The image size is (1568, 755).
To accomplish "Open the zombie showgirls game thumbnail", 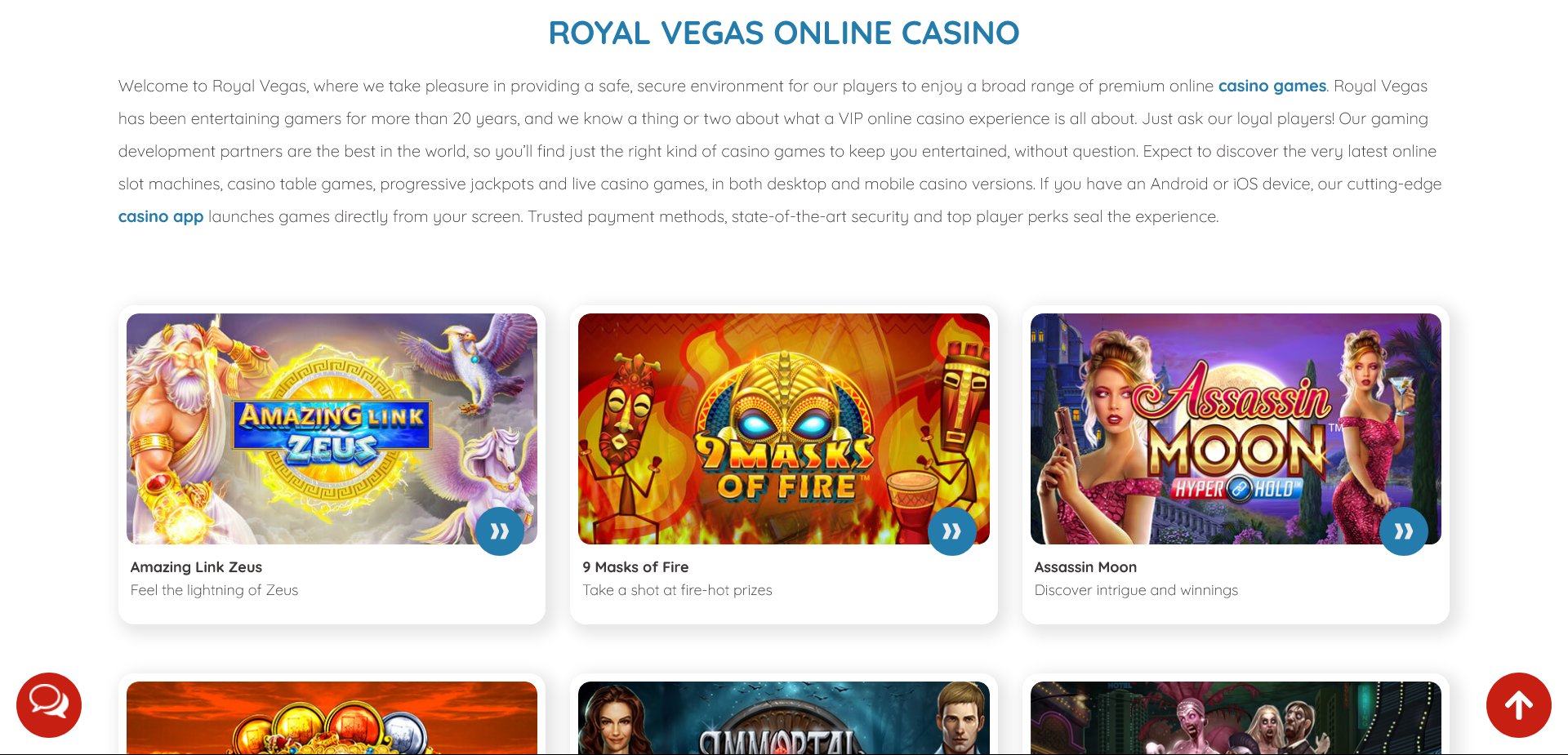I will pos(1236,717).
